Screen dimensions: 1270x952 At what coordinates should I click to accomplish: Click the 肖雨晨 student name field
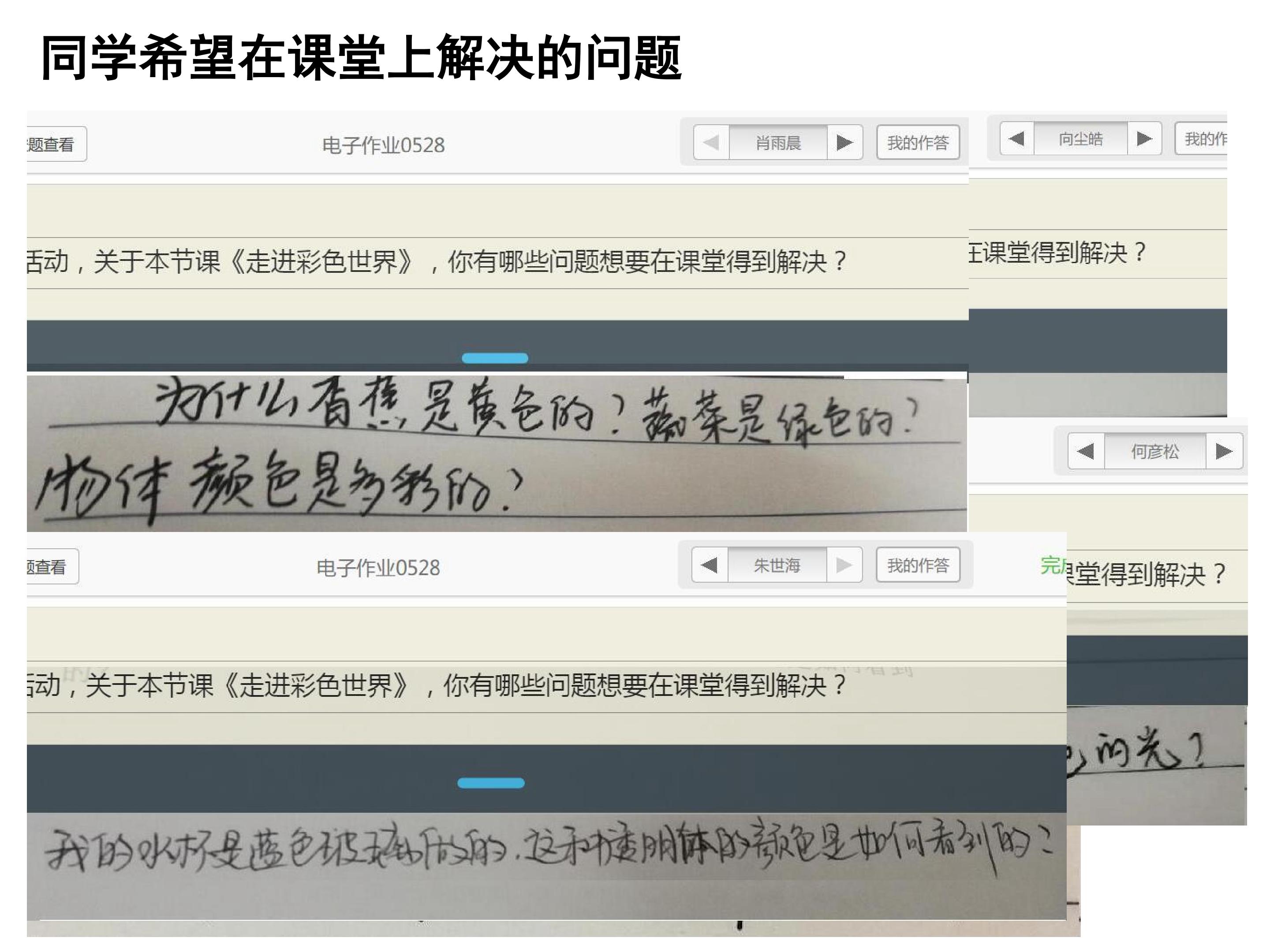coord(778,142)
